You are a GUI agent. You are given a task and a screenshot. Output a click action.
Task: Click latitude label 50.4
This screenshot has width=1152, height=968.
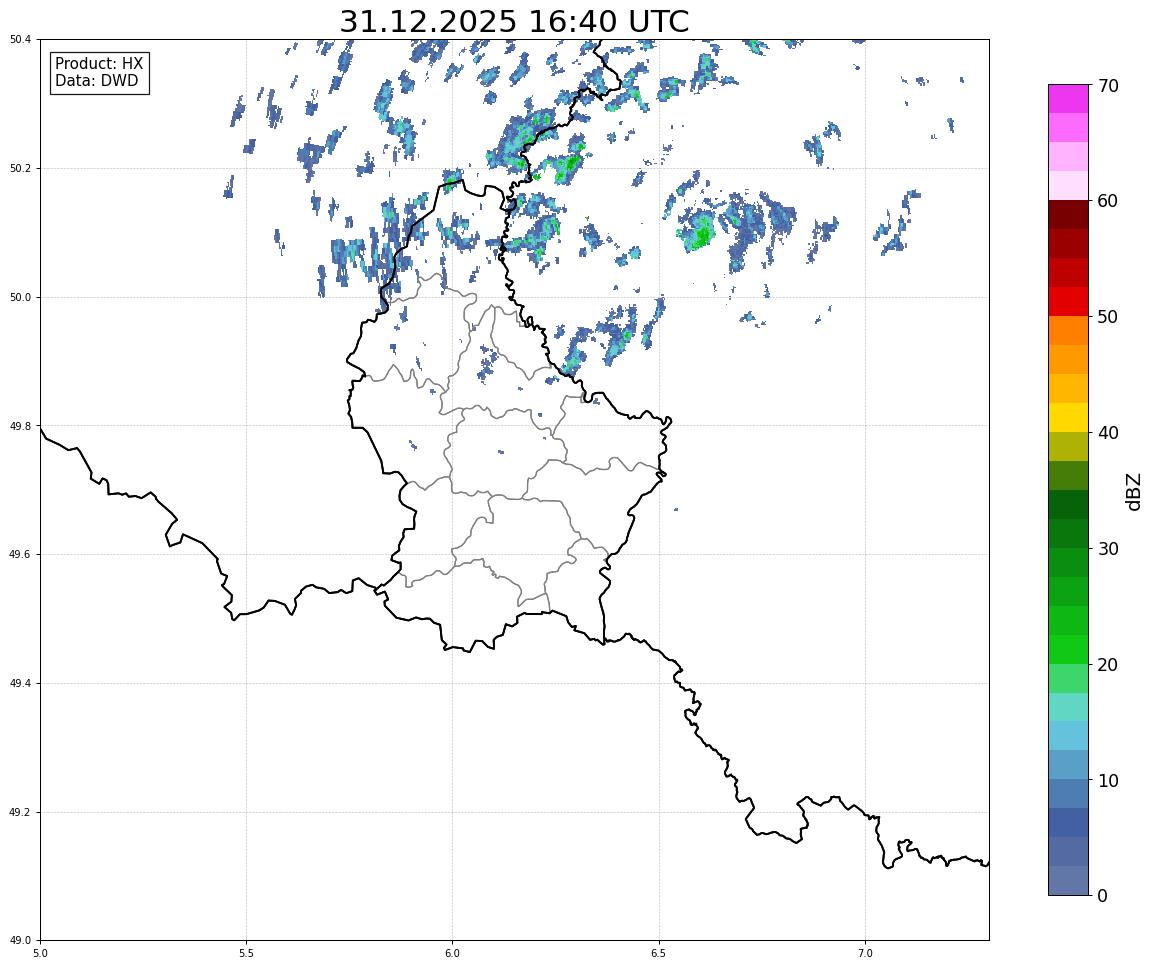[20, 39]
